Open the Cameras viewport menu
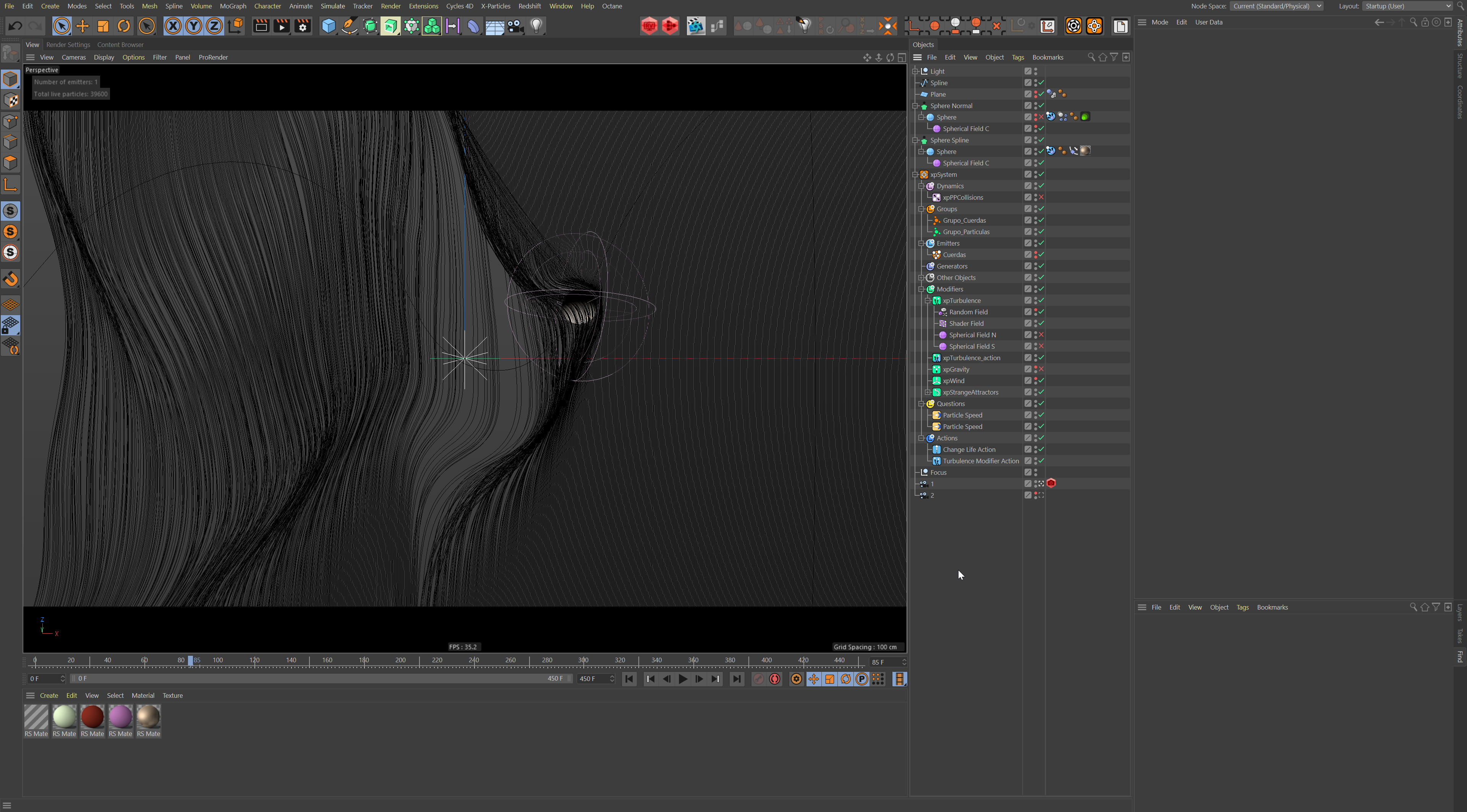 [x=73, y=58]
